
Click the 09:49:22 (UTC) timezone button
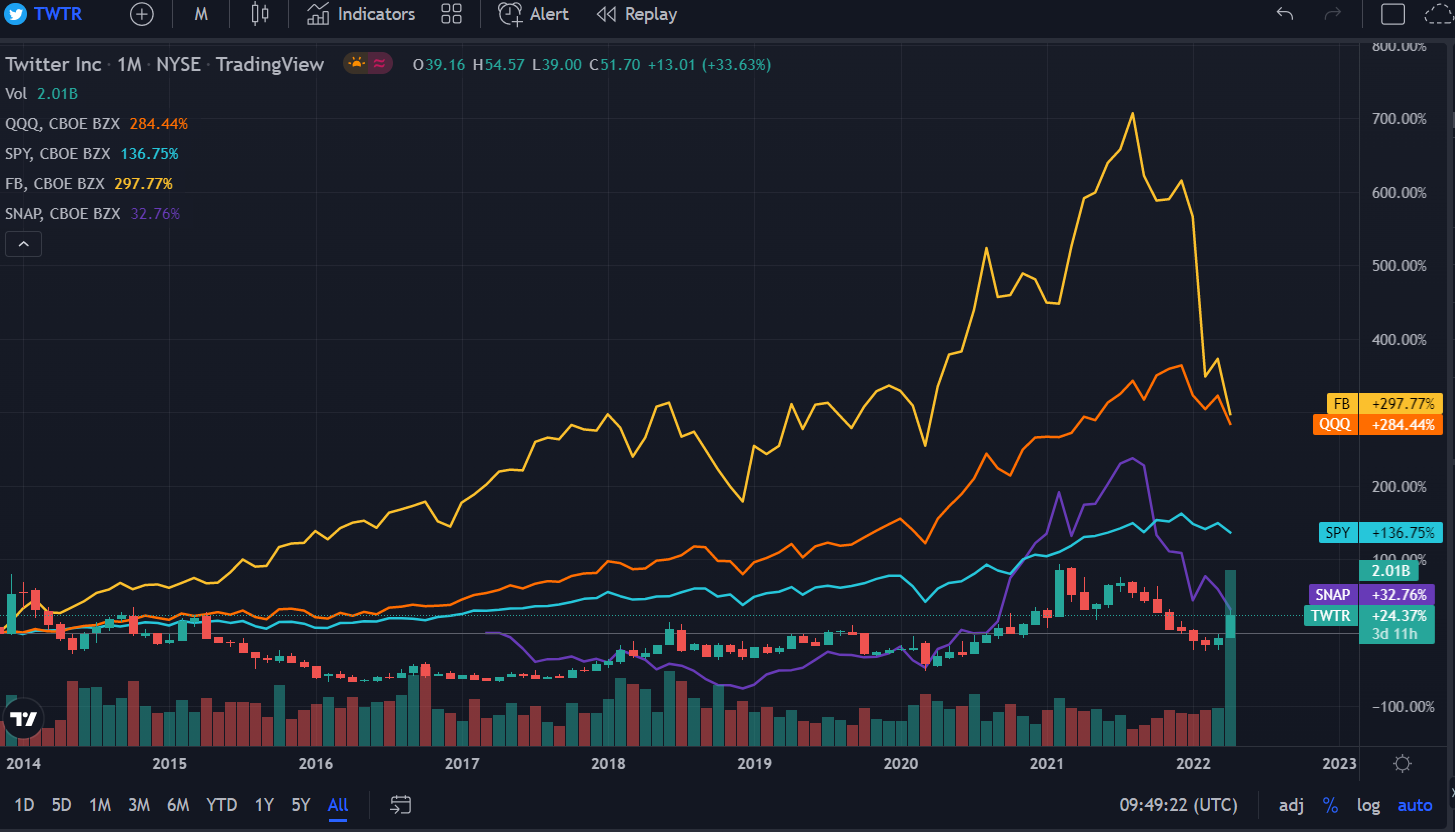pyautogui.click(x=1178, y=805)
